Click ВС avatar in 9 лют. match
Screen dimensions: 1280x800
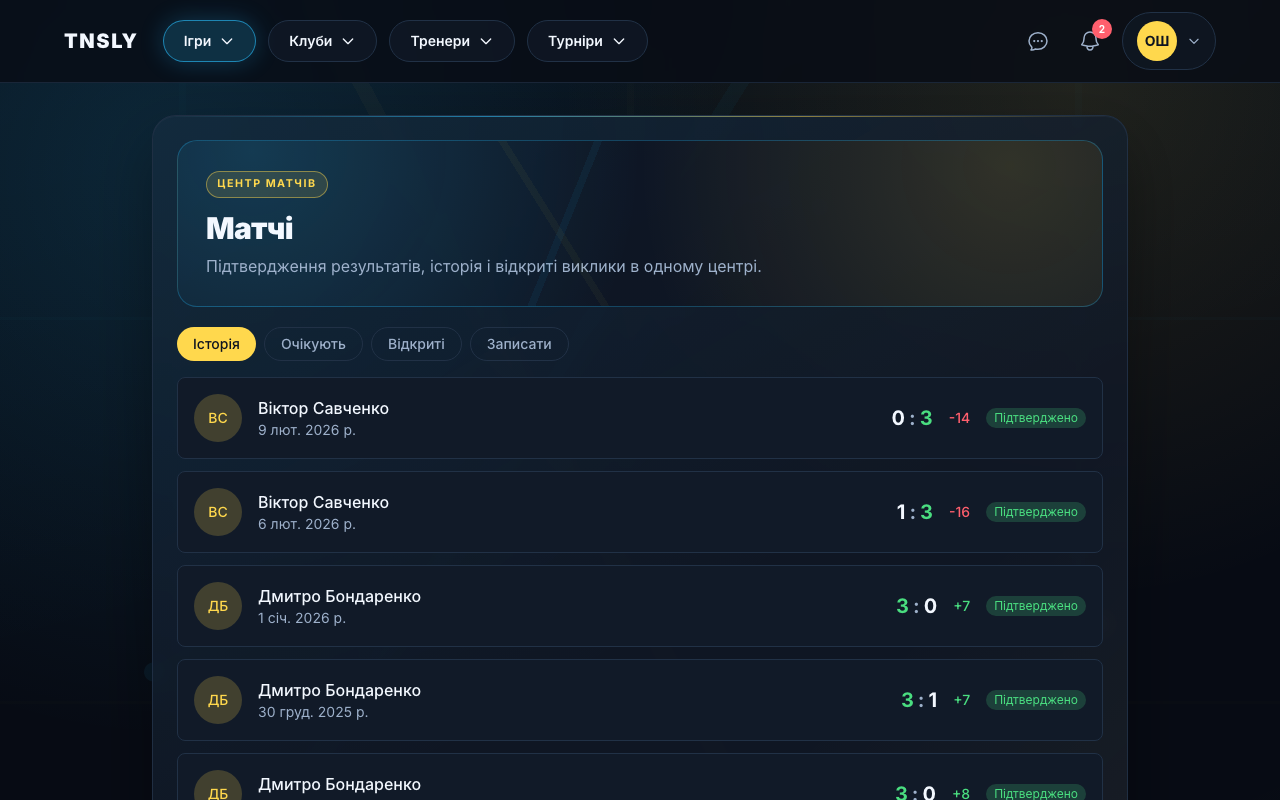tap(218, 418)
